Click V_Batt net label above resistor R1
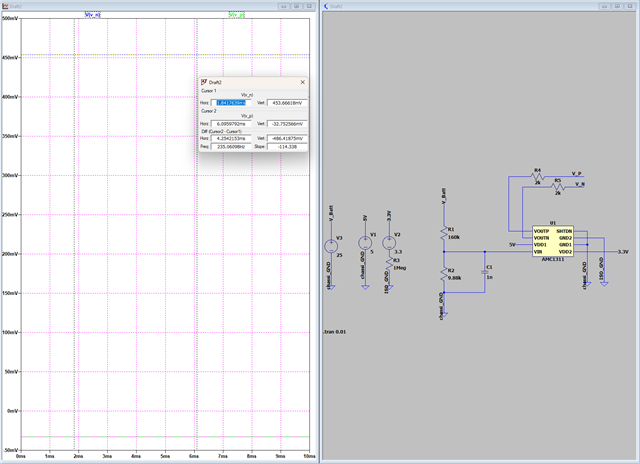This screenshot has height=464, width=640. click(x=444, y=196)
